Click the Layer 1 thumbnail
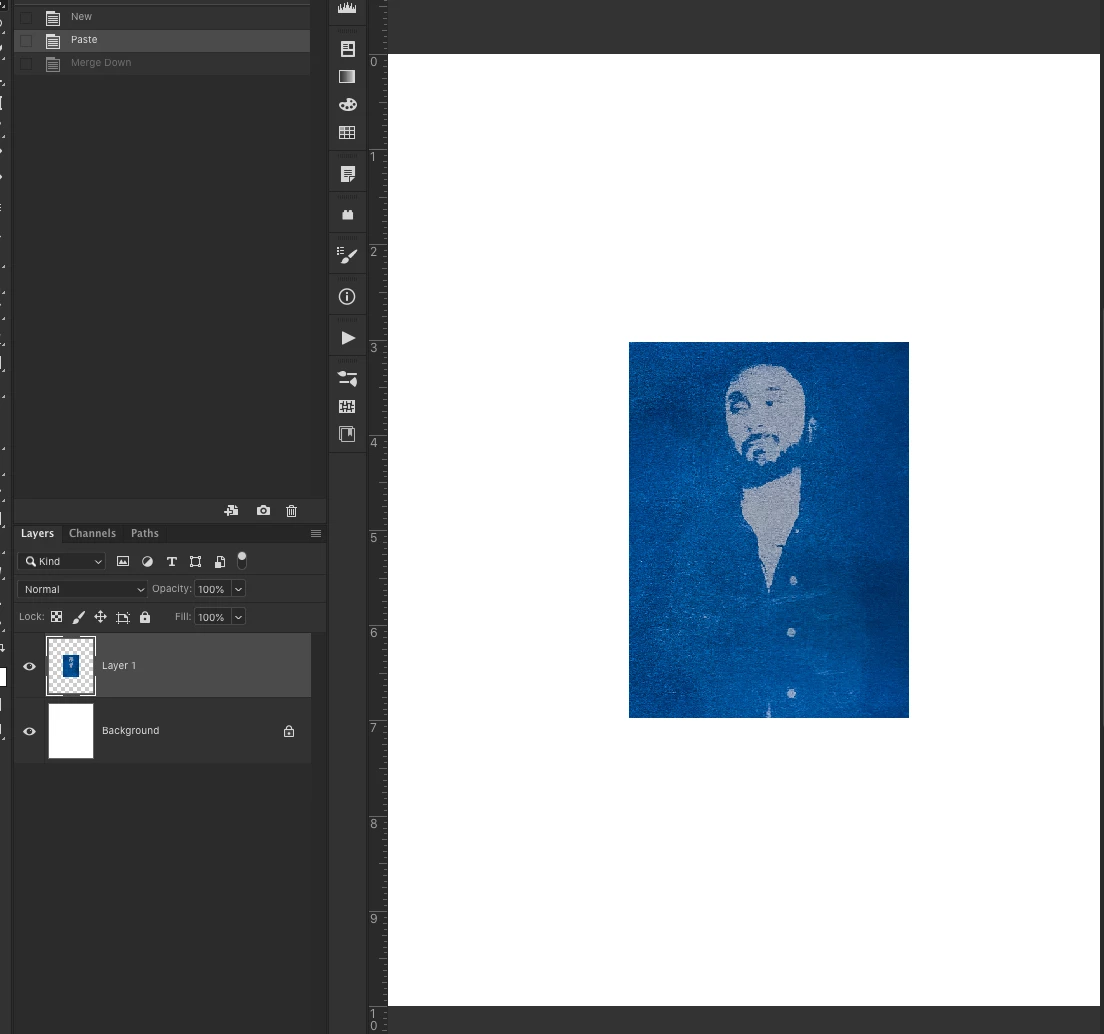 pos(70,666)
